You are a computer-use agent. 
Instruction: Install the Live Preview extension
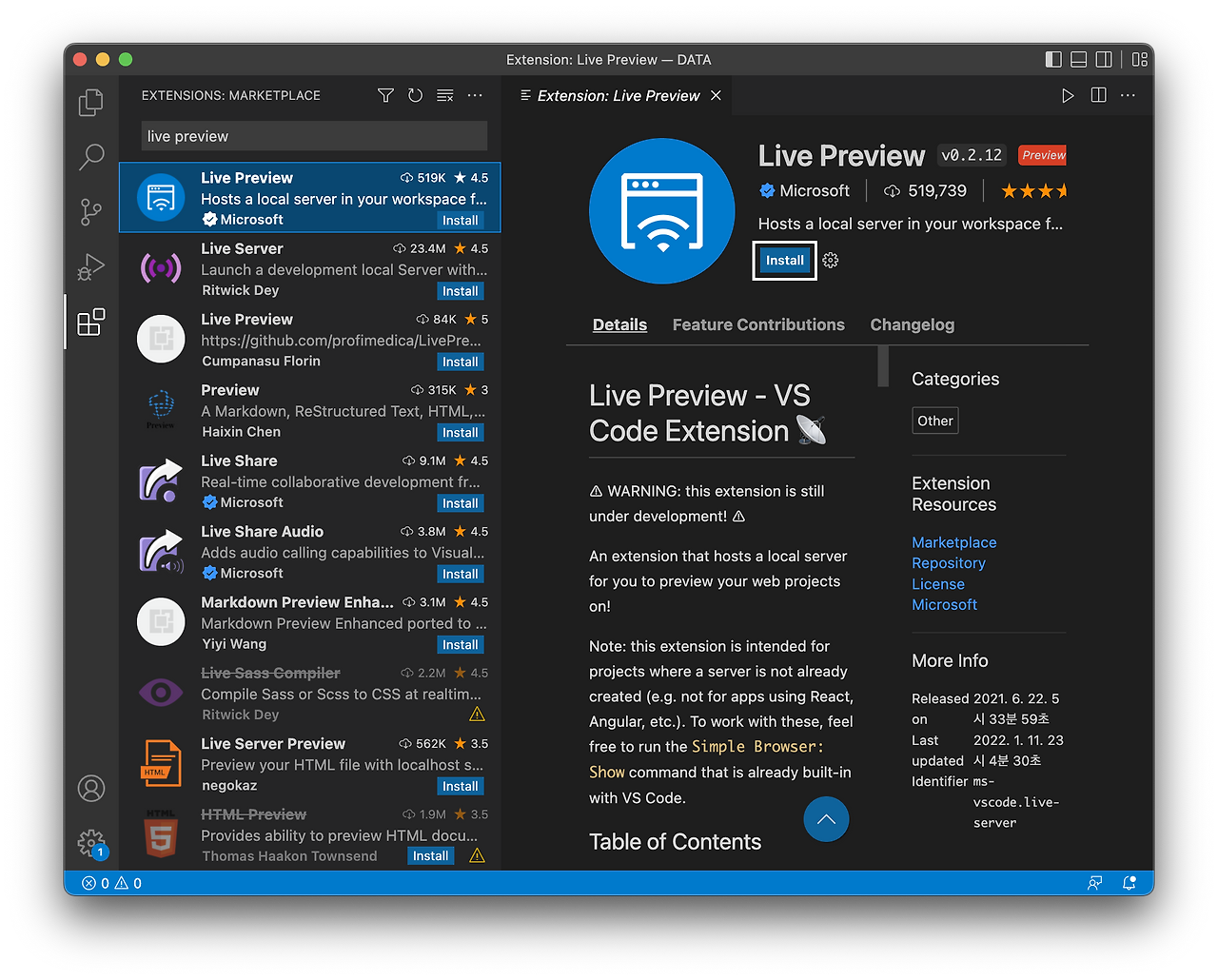pyautogui.click(x=784, y=260)
